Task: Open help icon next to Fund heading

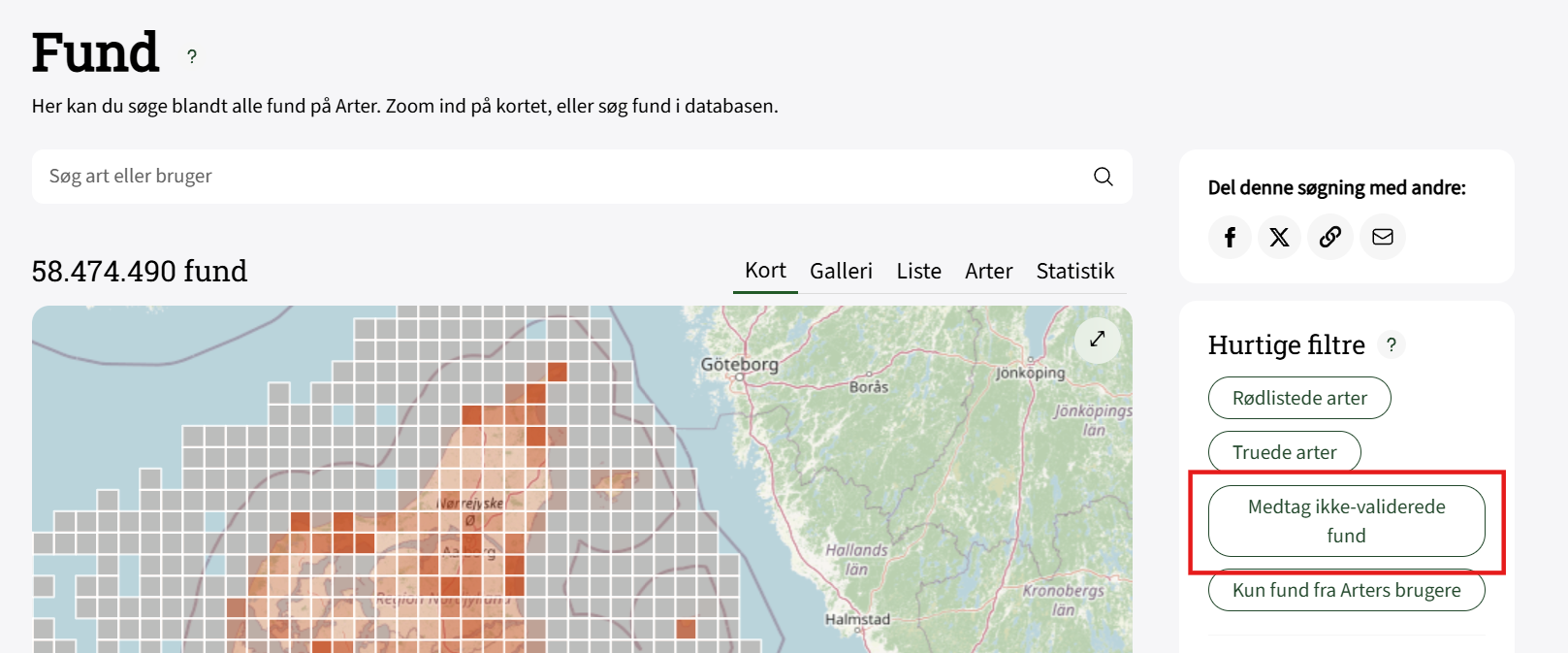Action: (192, 57)
